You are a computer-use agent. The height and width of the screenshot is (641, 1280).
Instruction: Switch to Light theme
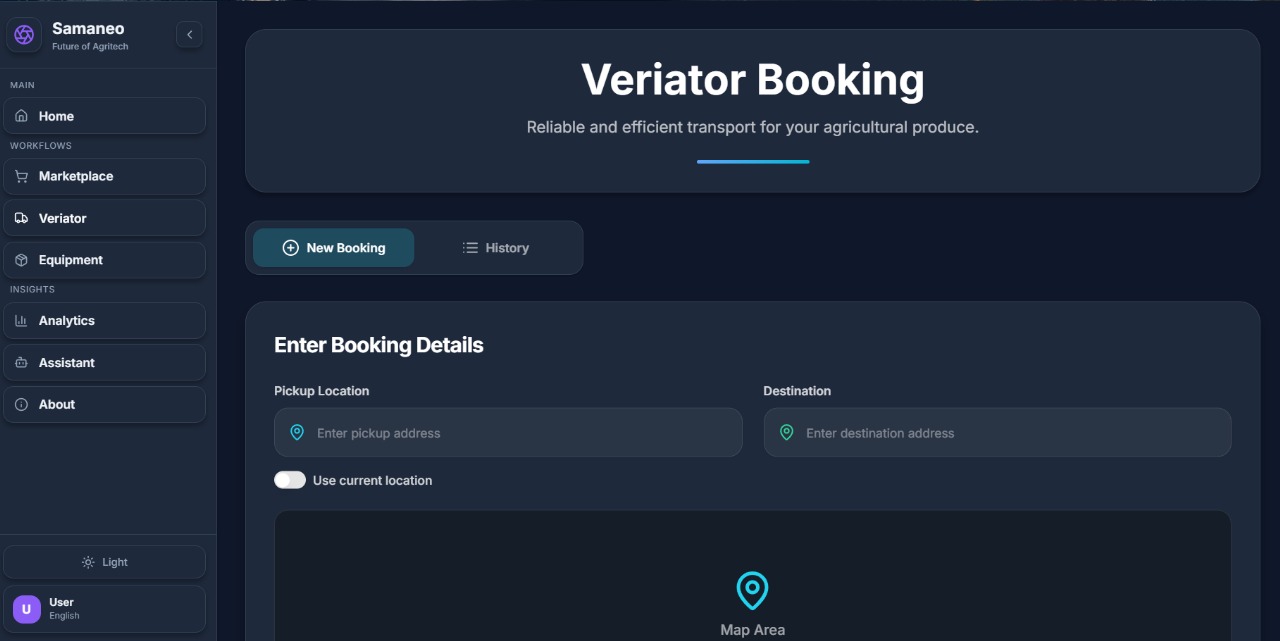point(104,562)
